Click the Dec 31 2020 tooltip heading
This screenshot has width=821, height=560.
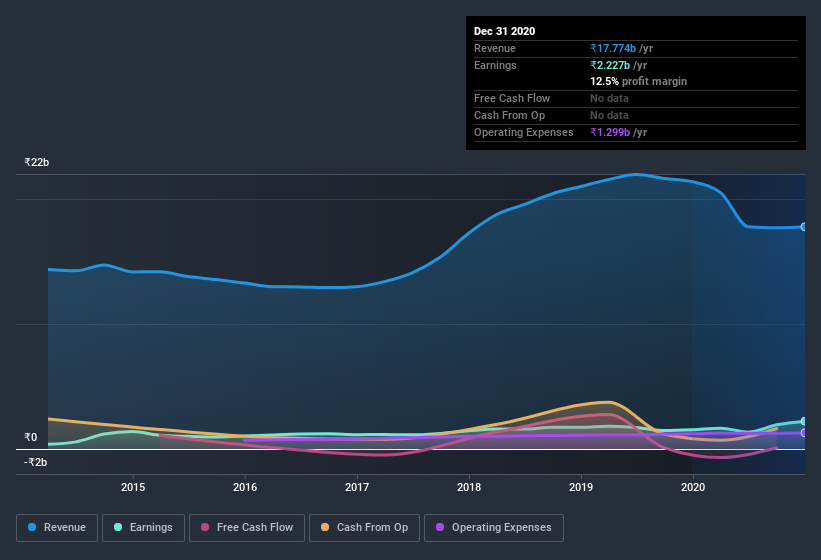pos(504,31)
